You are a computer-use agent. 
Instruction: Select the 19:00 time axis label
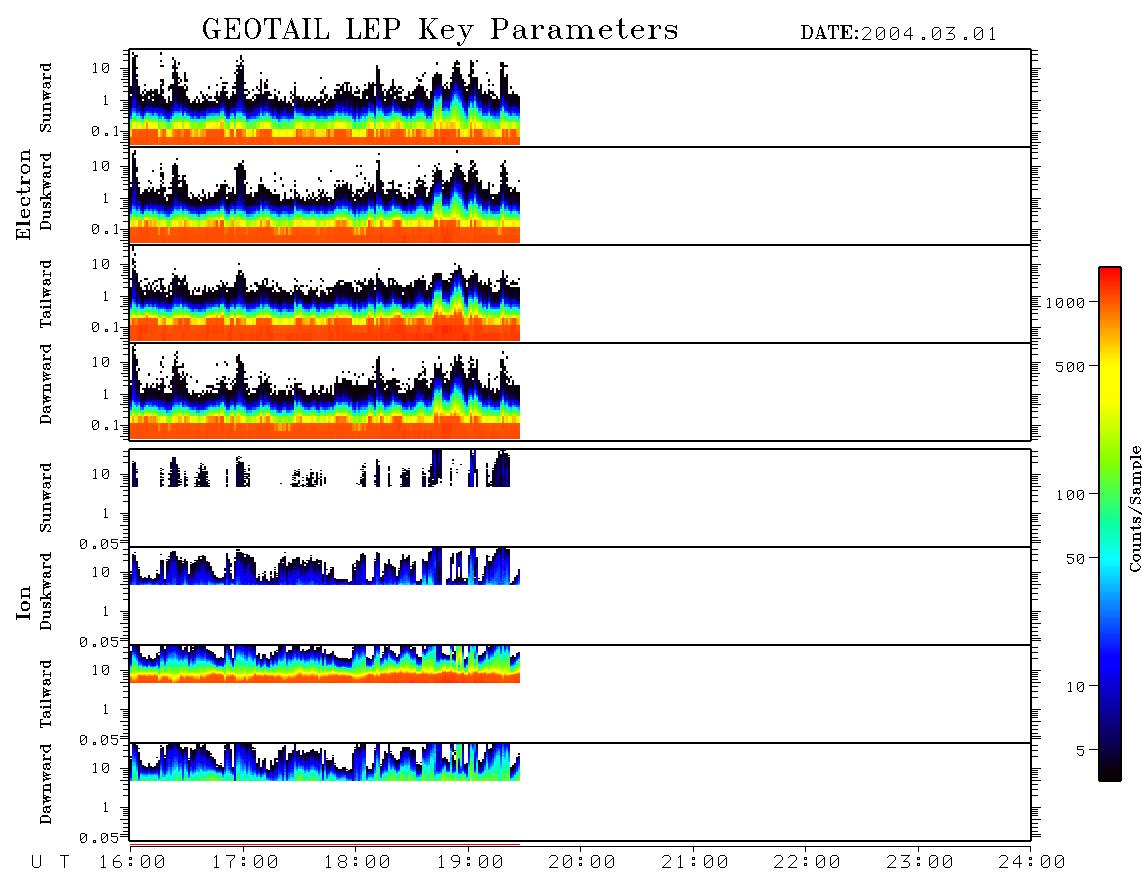click(470, 863)
